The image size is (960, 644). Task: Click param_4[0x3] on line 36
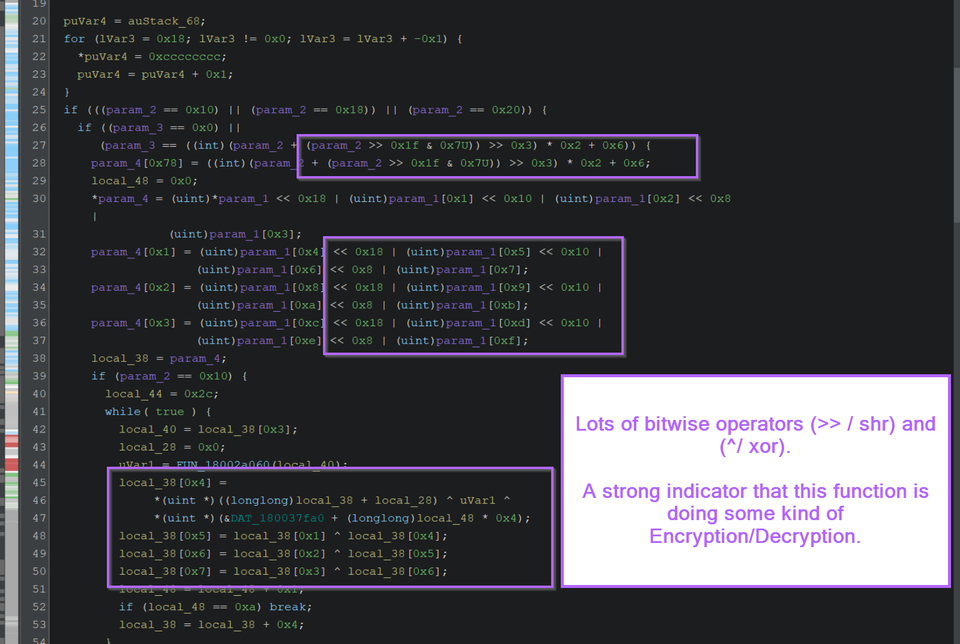point(133,323)
